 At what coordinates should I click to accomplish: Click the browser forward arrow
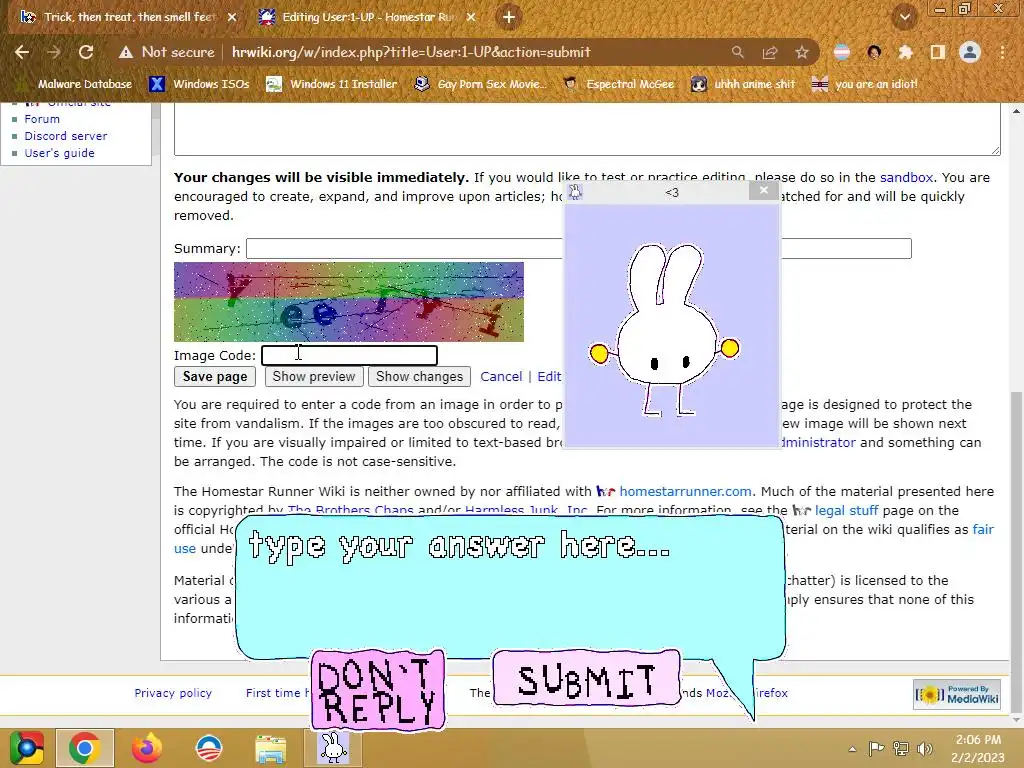tap(54, 52)
